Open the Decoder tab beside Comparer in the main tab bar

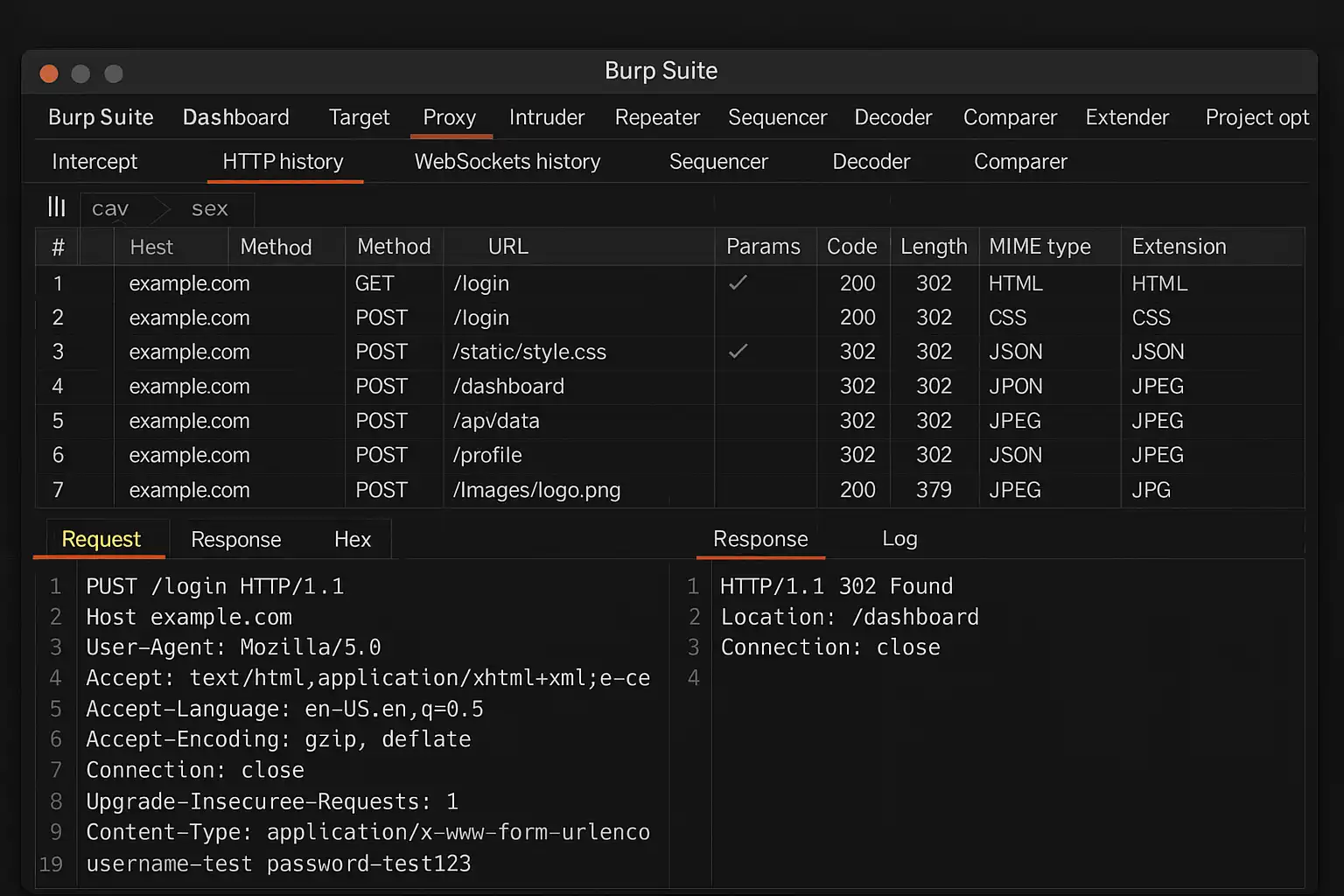[892, 117]
